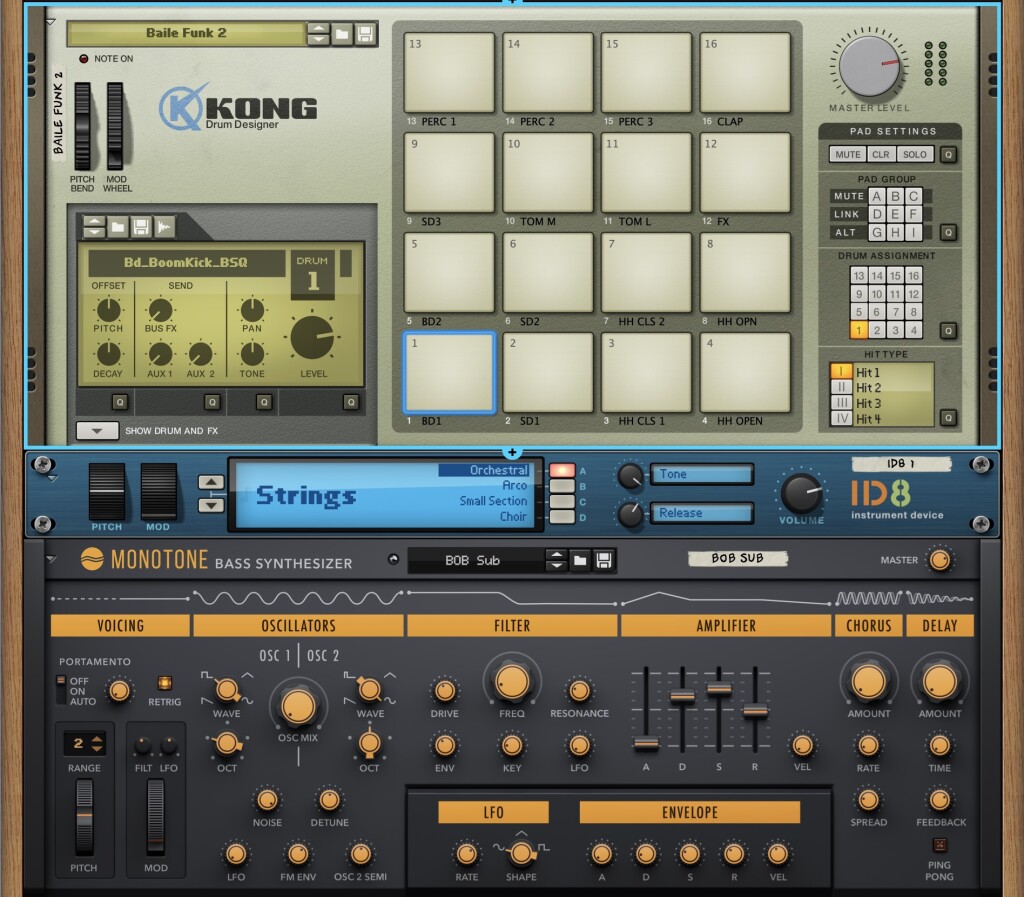Viewport: 1024px width, 897px height.
Task: Save Kong patch with disk icon
Action: [365, 33]
